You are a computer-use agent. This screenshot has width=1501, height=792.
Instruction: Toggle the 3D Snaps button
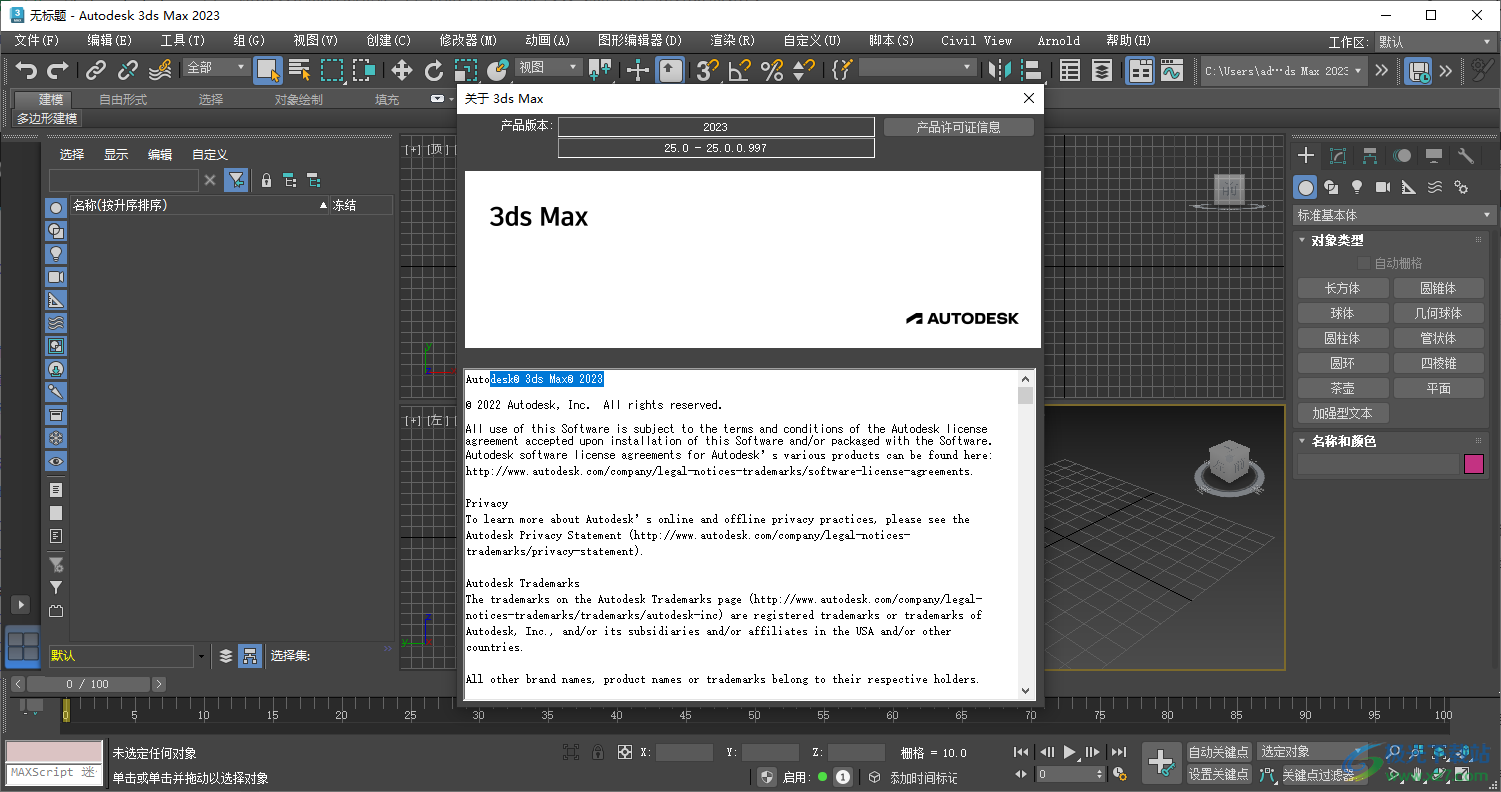coord(707,70)
